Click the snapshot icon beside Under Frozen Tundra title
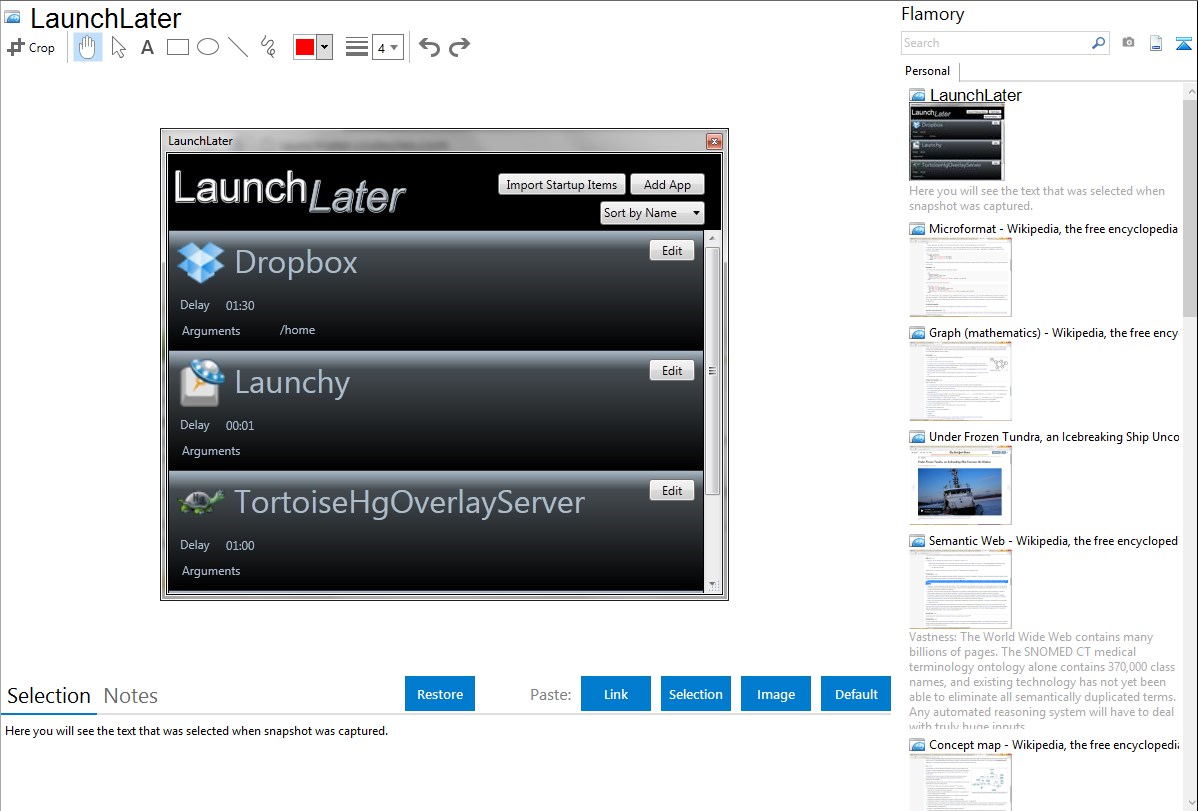This screenshot has width=1198, height=811. click(x=918, y=437)
